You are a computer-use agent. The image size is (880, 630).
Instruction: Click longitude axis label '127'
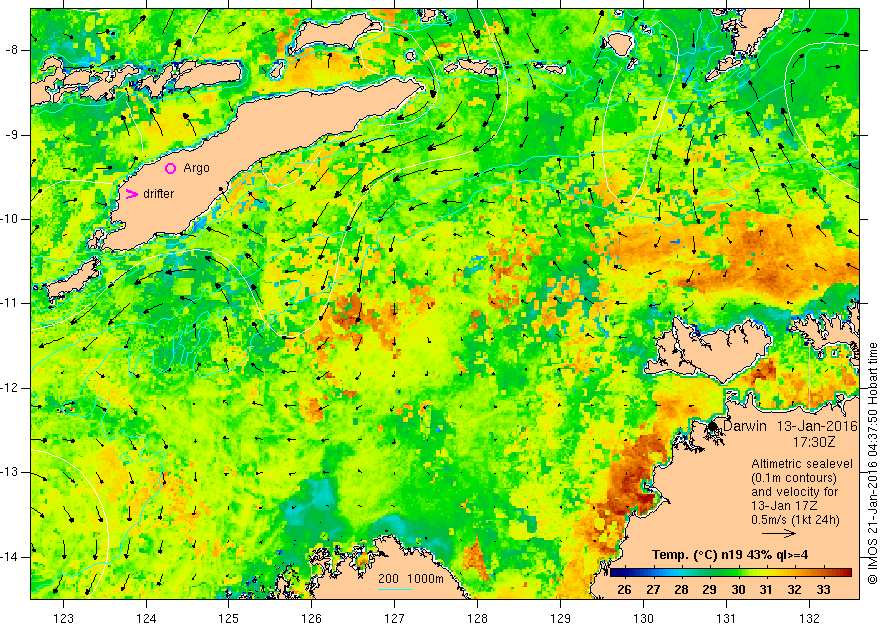tap(395, 619)
